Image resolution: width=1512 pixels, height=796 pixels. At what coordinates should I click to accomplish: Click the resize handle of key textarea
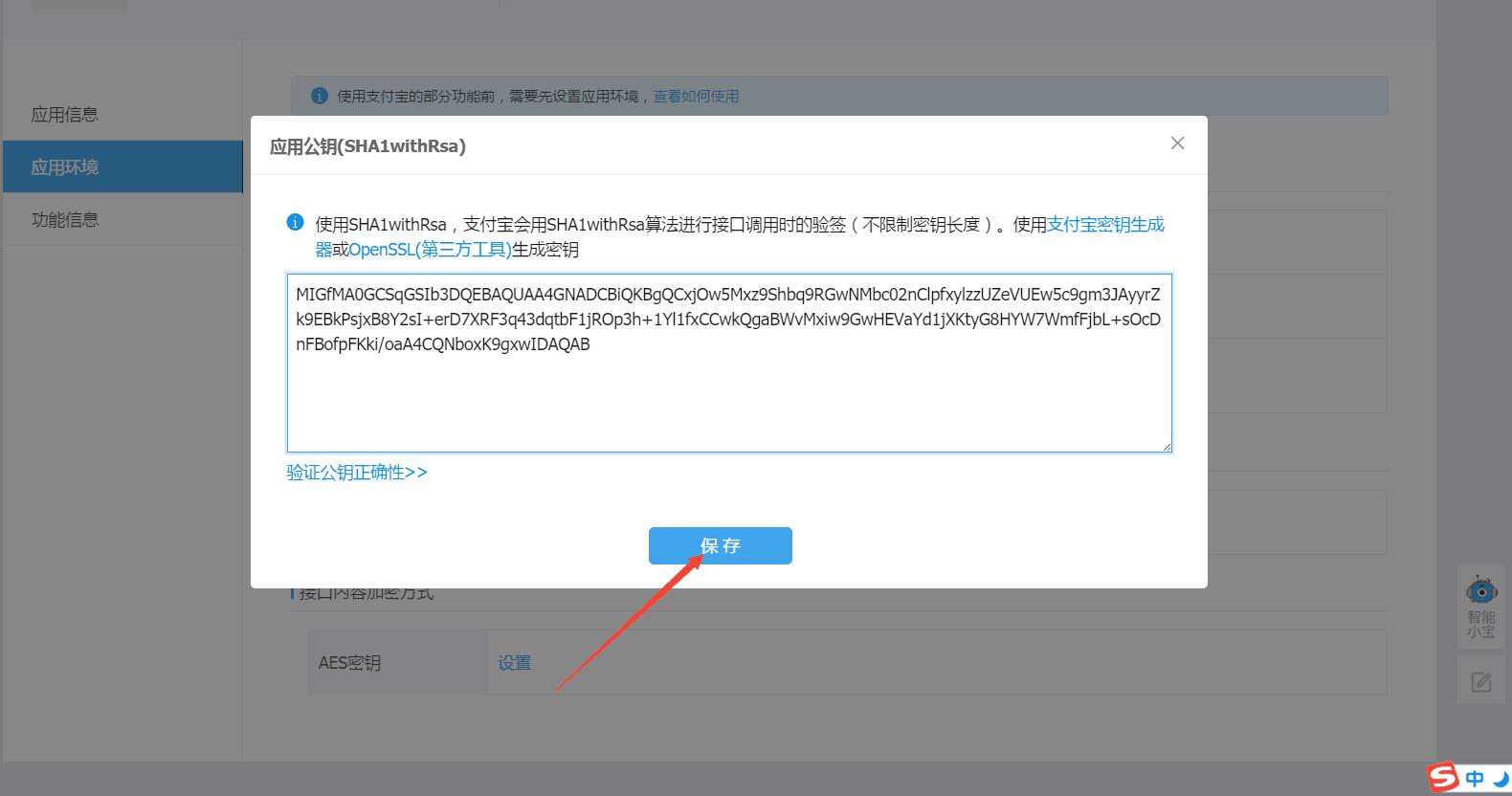pos(1167,446)
